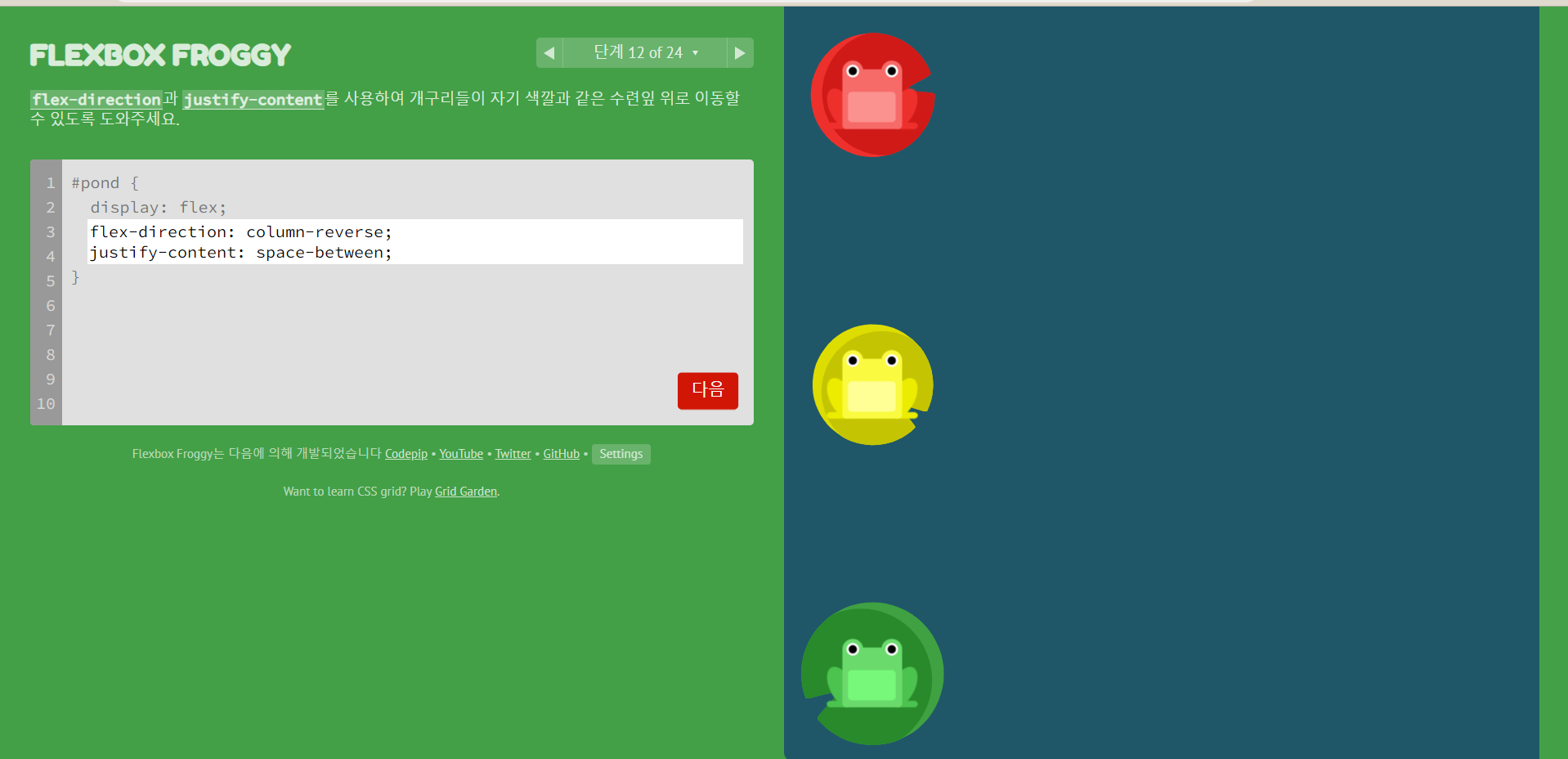Open the GitHub link
This screenshot has height=759, width=1568.
click(x=562, y=454)
